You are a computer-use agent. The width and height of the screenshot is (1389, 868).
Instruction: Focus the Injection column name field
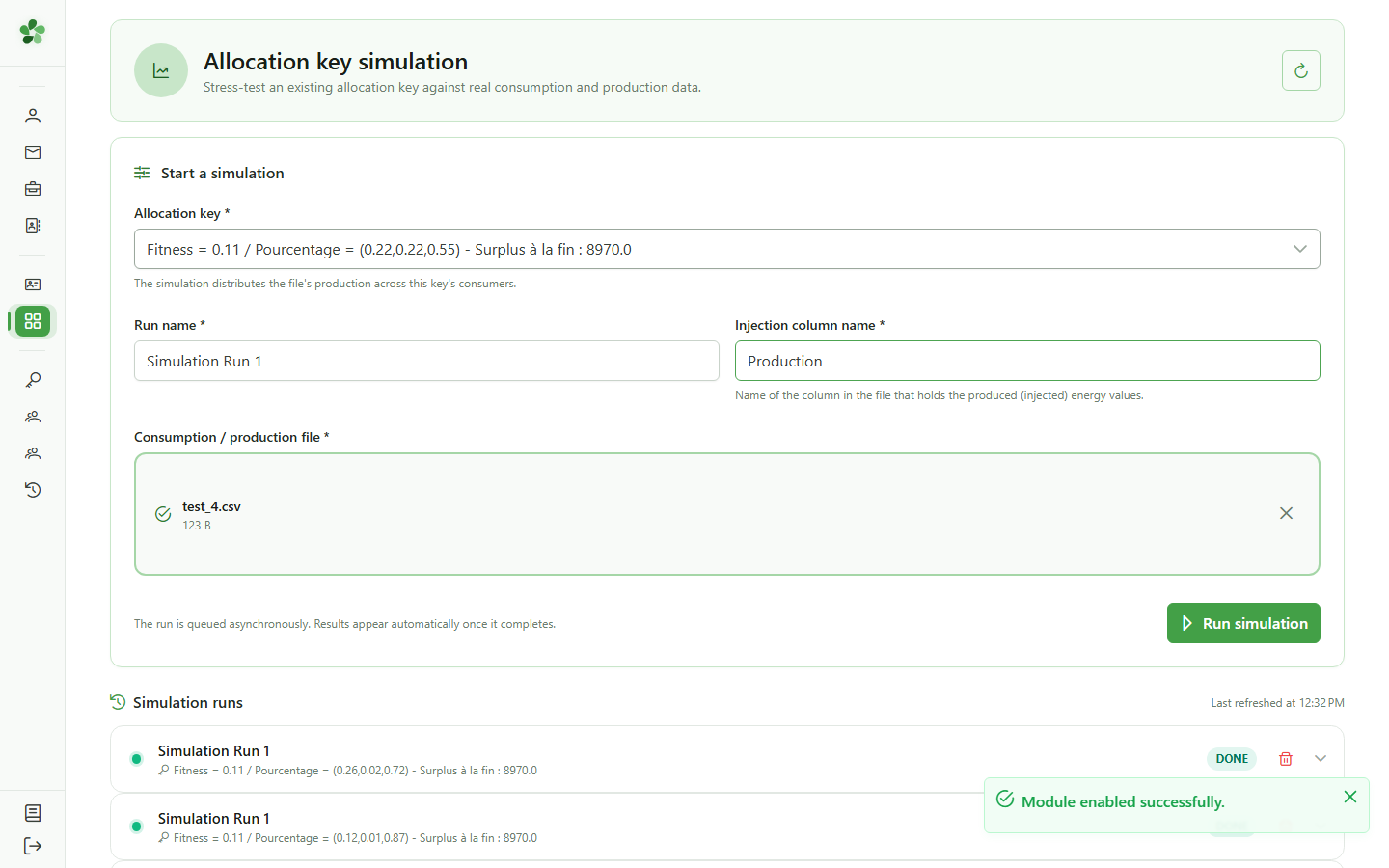tap(1027, 361)
